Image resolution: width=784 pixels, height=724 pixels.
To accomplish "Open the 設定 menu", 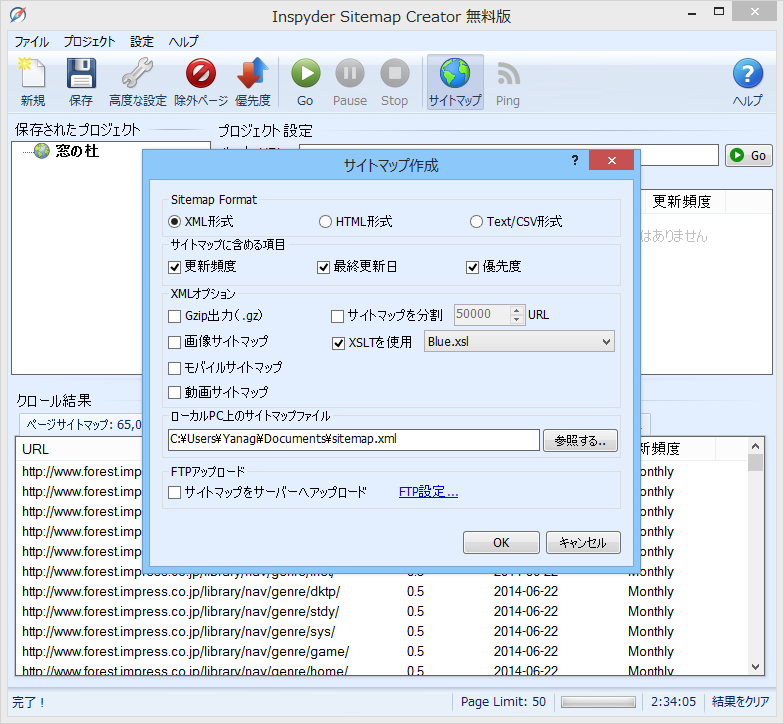I will pyautogui.click(x=142, y=42).
